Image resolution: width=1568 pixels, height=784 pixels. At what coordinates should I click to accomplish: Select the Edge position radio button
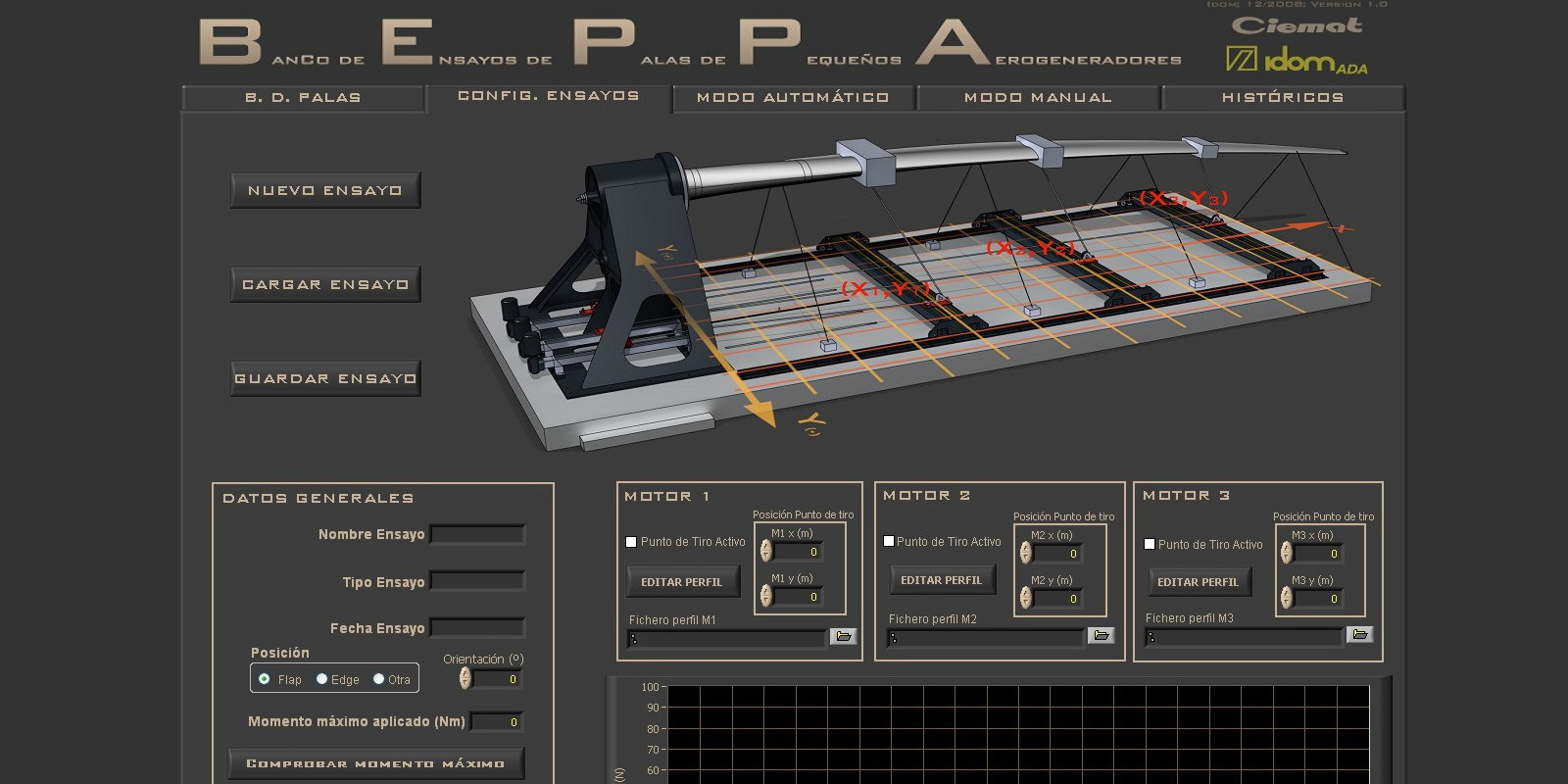point(321,678)
